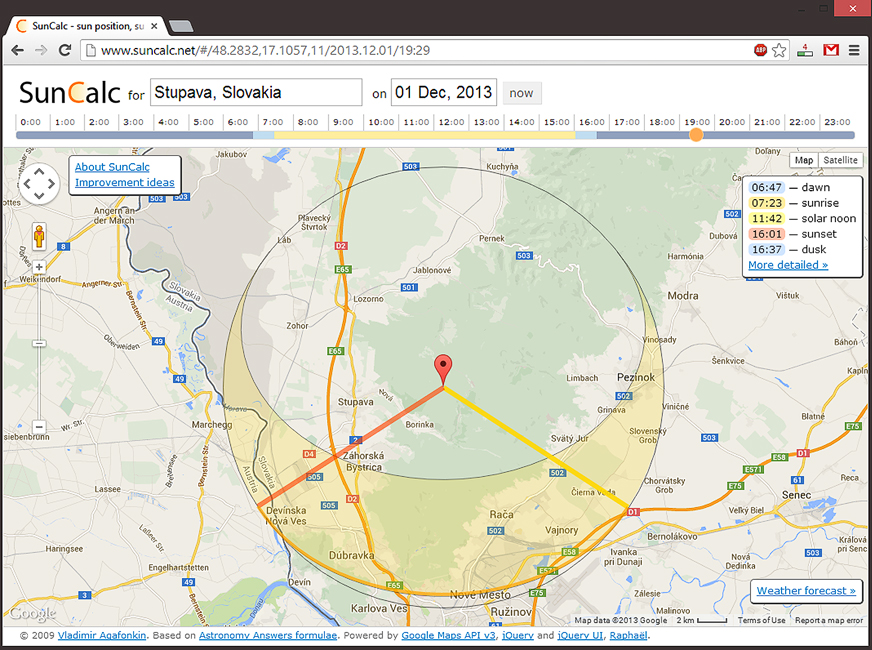Screen dimensions: 872x650
Task: Switch to Satellite view
Action: [x=840, y=160]
